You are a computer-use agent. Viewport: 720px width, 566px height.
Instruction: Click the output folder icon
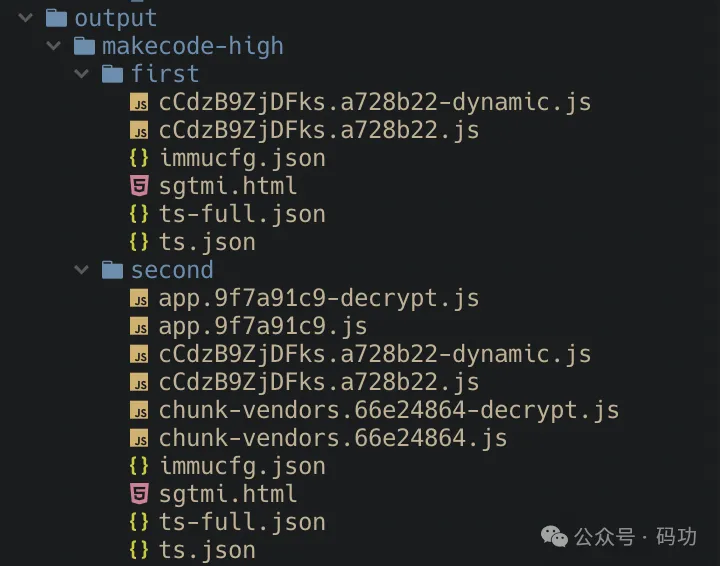click(56, 18)
